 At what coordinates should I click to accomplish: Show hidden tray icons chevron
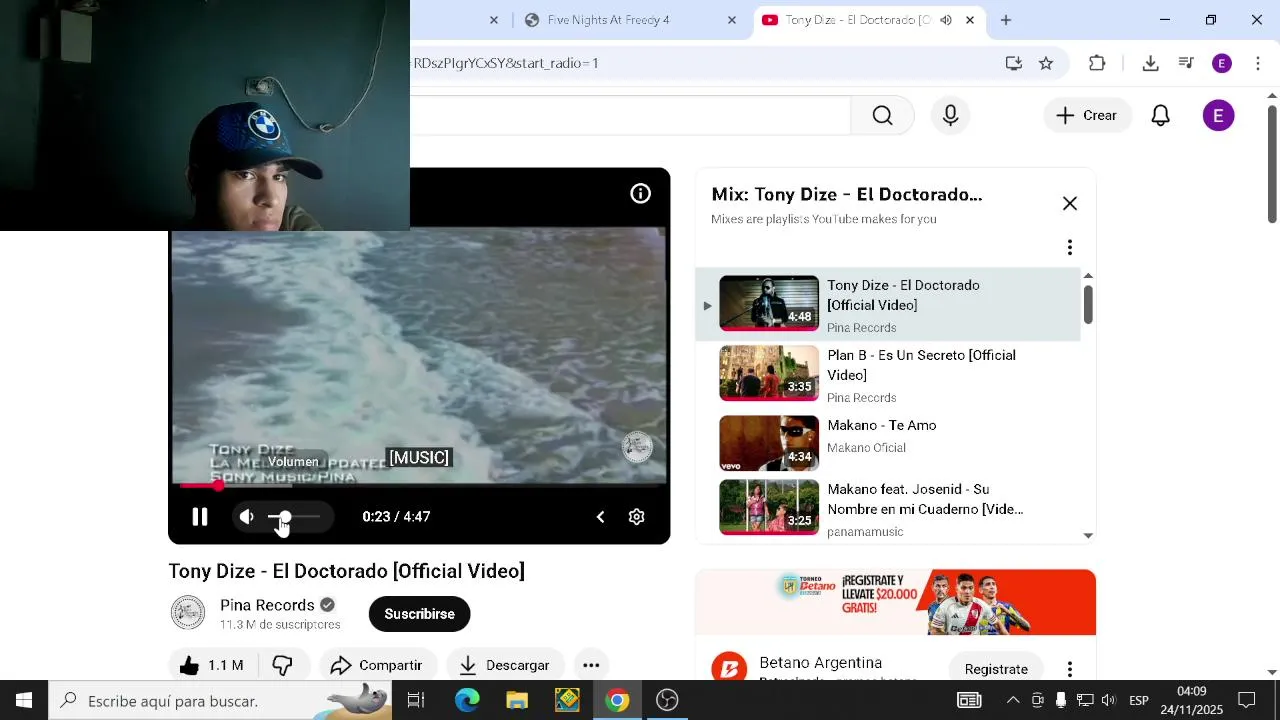pyautogui.click(x=1013, y=700)
